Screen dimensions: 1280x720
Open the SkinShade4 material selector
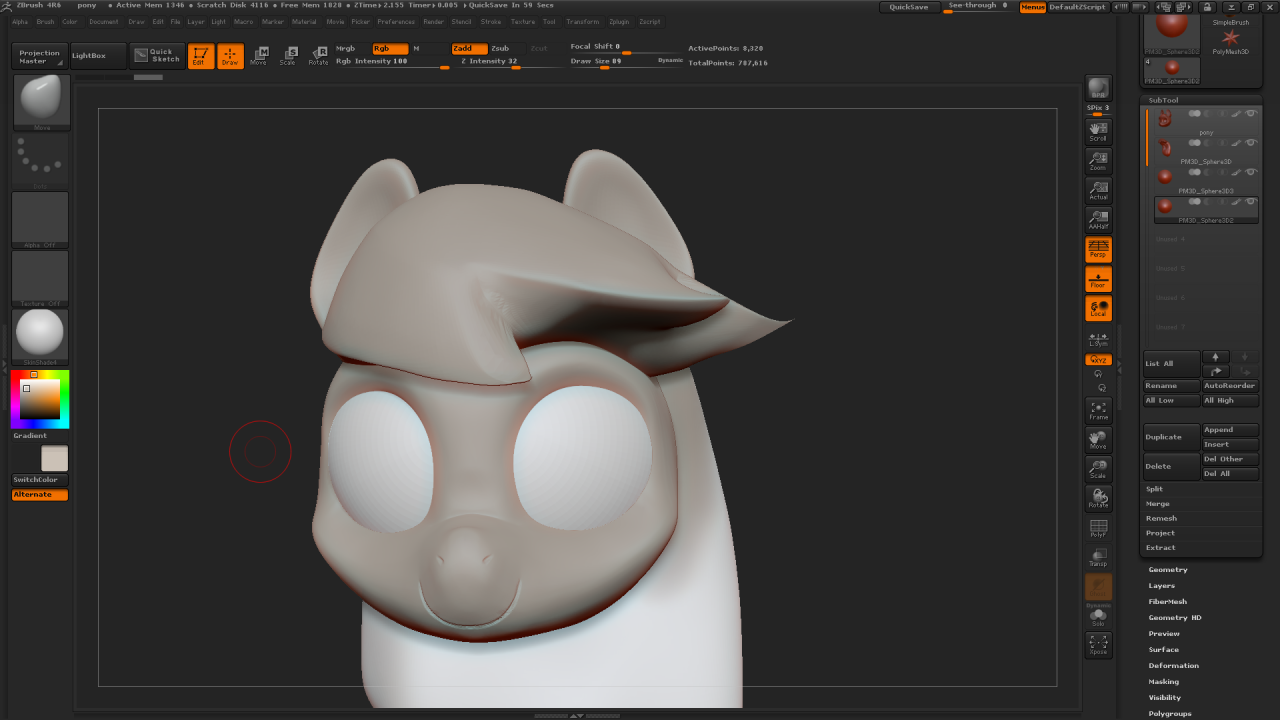[41, 337]
